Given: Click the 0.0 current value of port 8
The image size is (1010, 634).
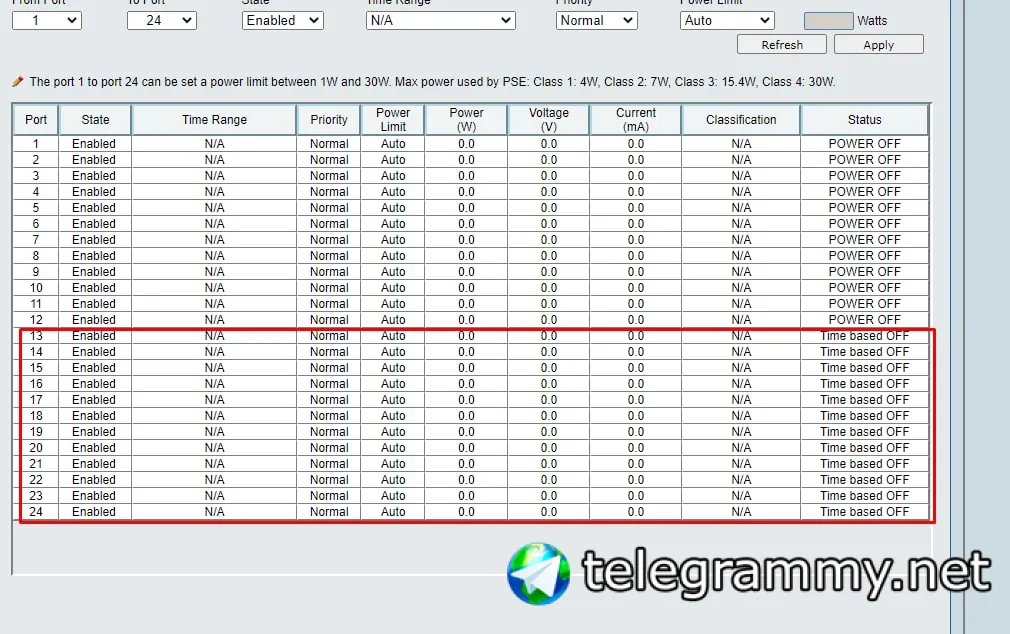Looking at the screenshot, I should click(x=636, y=256).
